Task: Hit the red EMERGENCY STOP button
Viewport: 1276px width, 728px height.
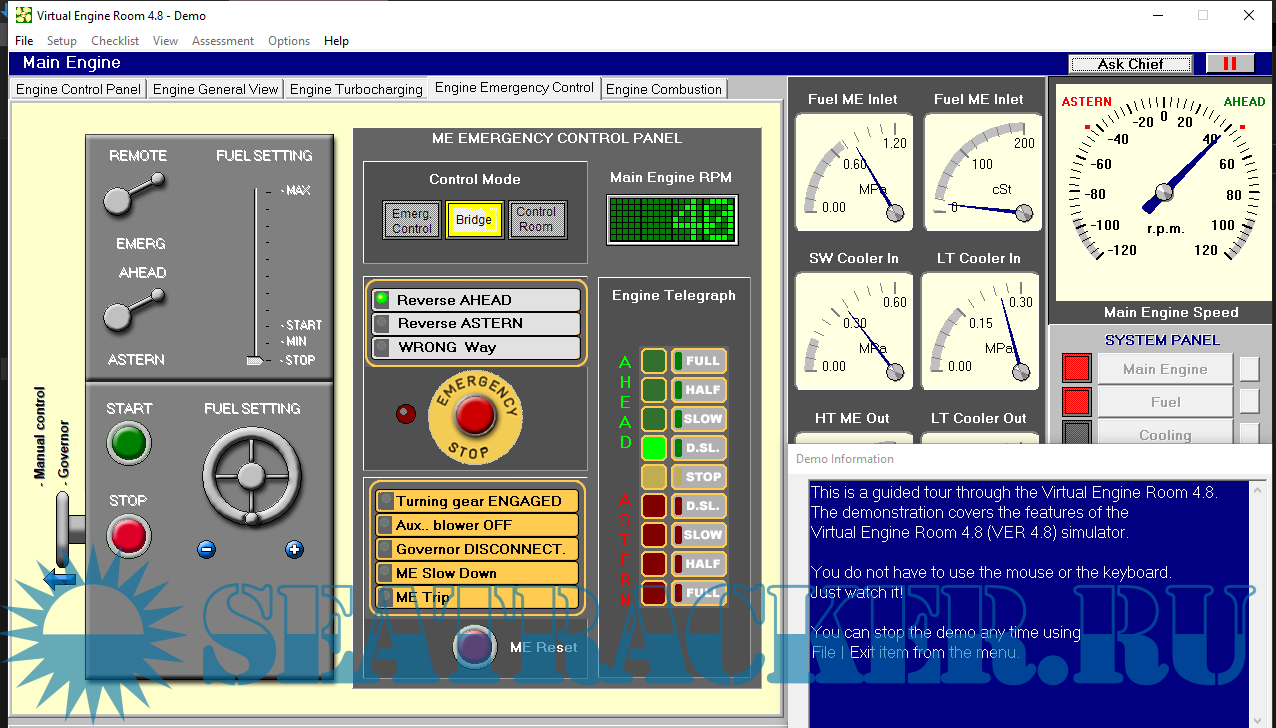Action: tap(475, 415)
